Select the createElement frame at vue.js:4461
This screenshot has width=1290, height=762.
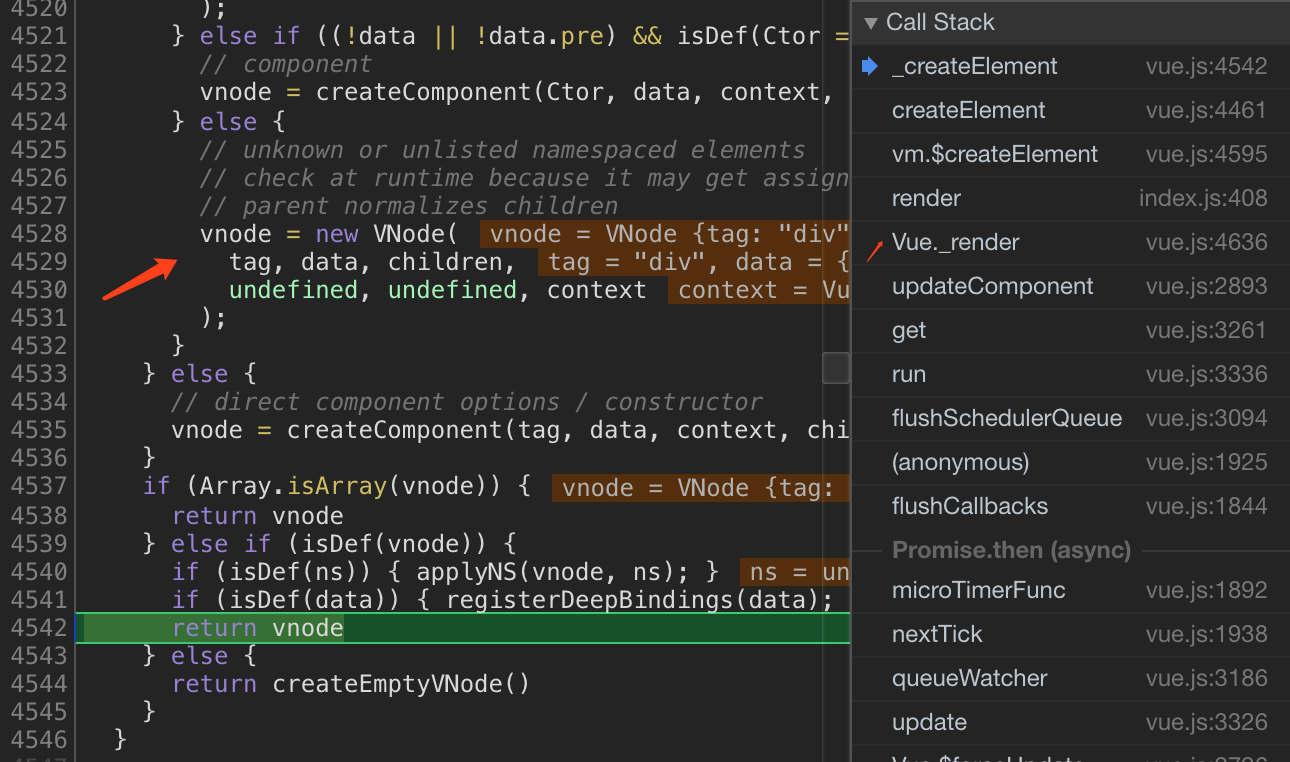[1070, 111]
